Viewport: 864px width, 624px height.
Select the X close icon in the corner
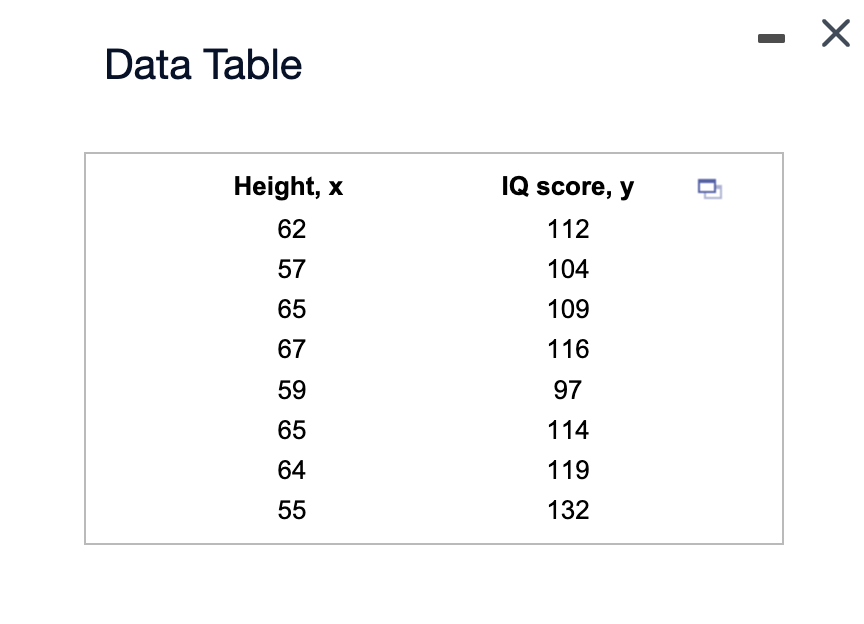point(835,33)
